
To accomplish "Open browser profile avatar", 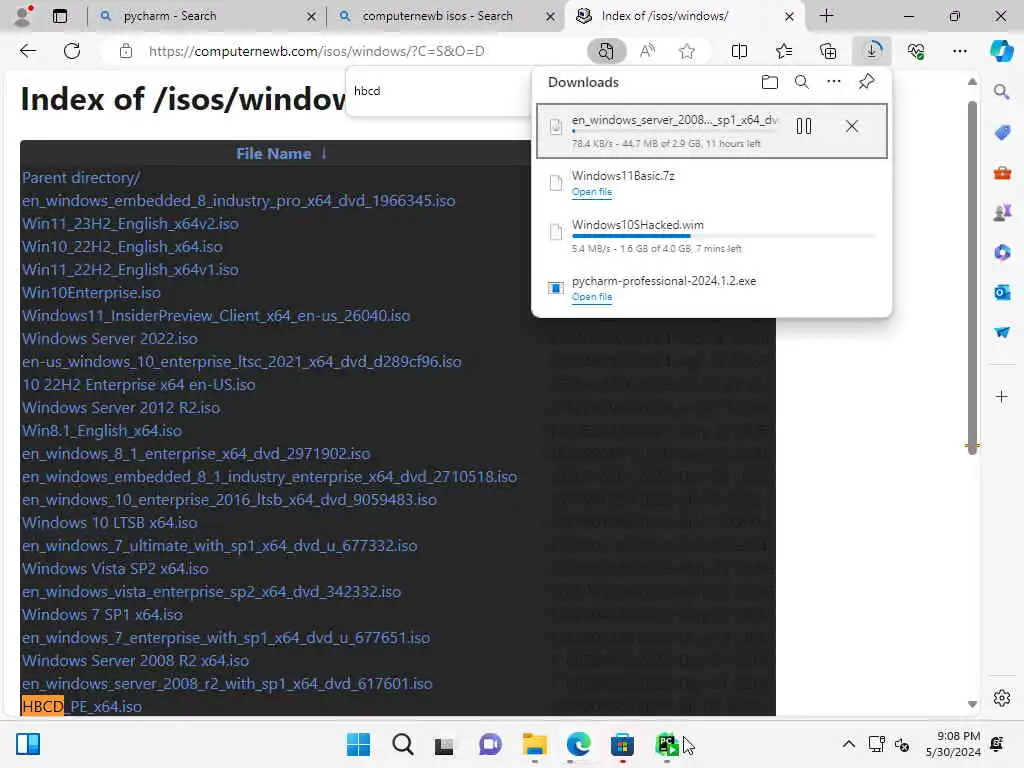I will tap(22, 16).
